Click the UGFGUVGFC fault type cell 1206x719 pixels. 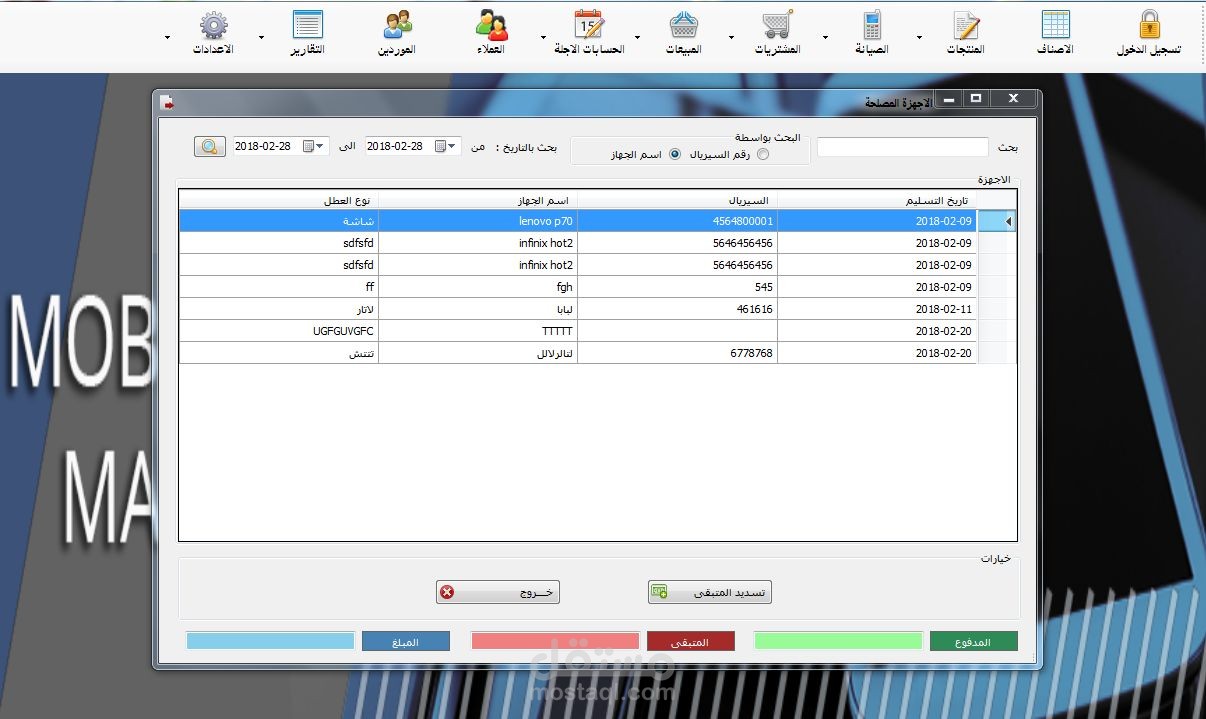(x=280, y=331)
